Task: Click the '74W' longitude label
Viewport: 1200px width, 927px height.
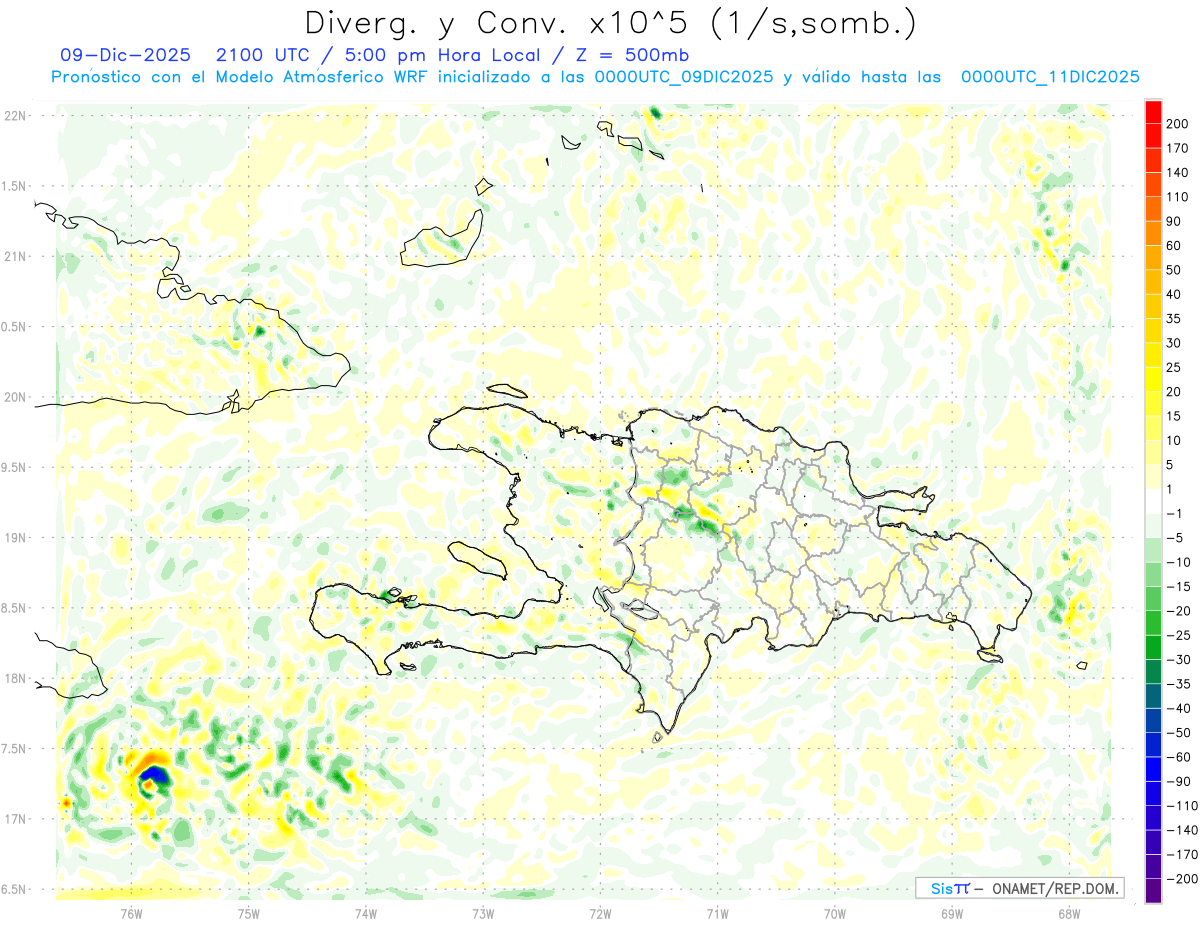Action: click(x=366, y=913)
